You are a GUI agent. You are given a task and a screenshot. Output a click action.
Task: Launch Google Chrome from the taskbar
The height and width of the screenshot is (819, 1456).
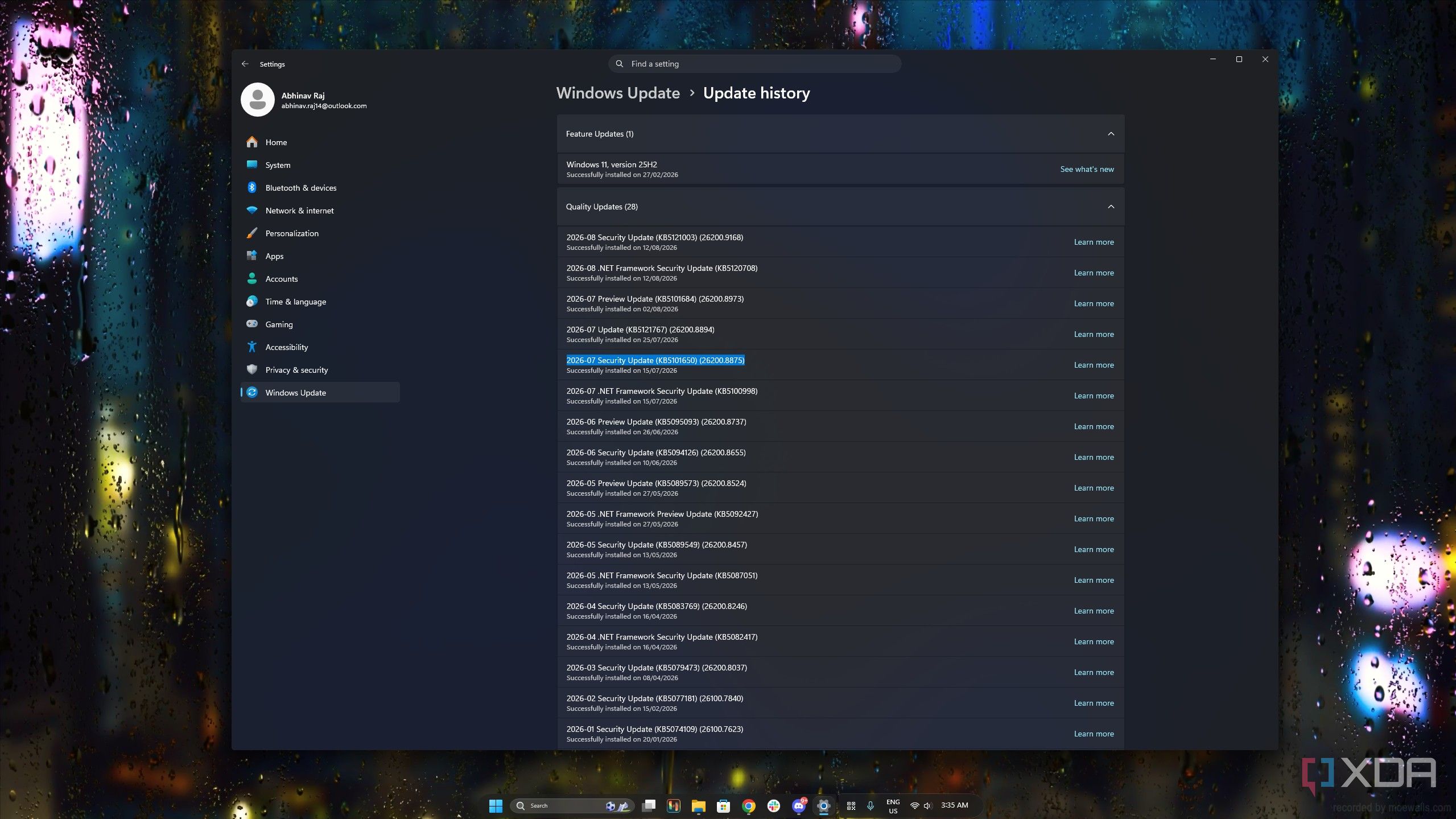[x=748, y=805]
